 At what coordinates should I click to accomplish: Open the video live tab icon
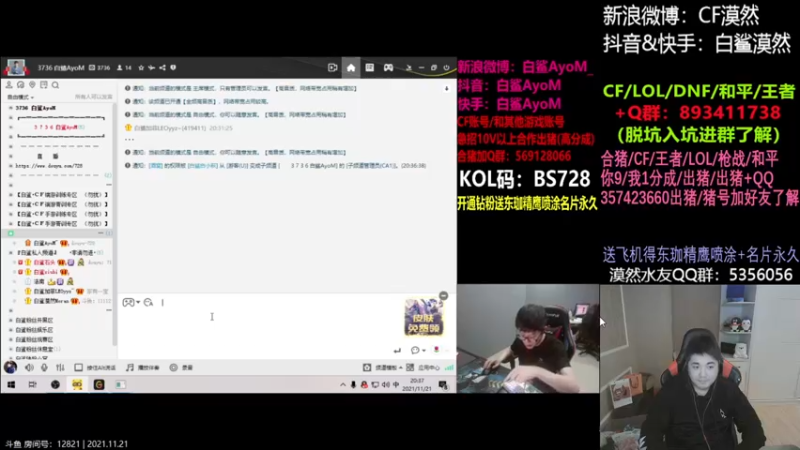(333, 67)
